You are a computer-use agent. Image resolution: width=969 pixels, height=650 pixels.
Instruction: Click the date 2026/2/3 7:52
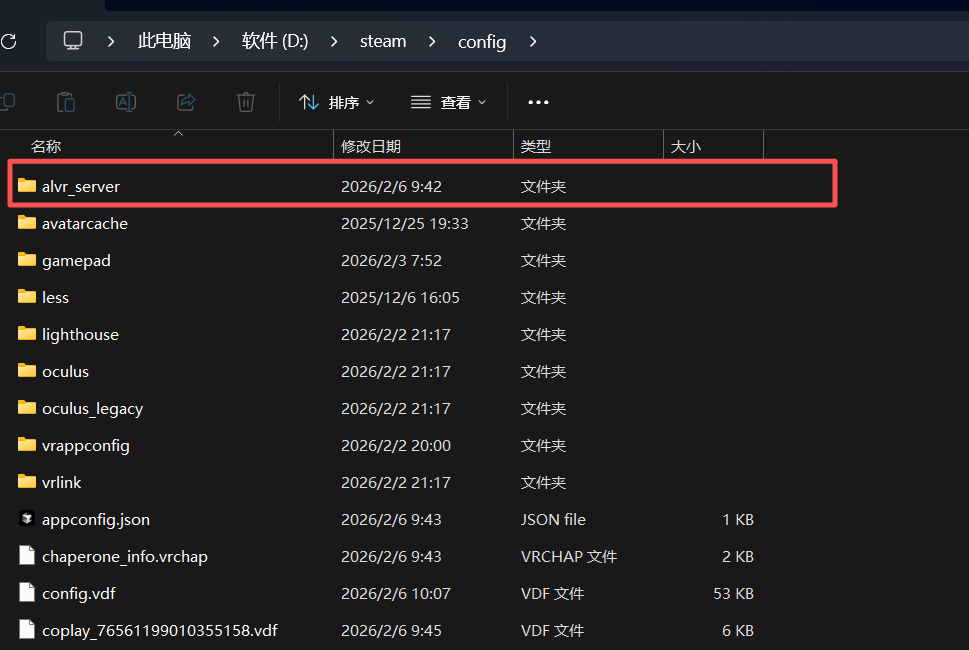pos(391,260)
